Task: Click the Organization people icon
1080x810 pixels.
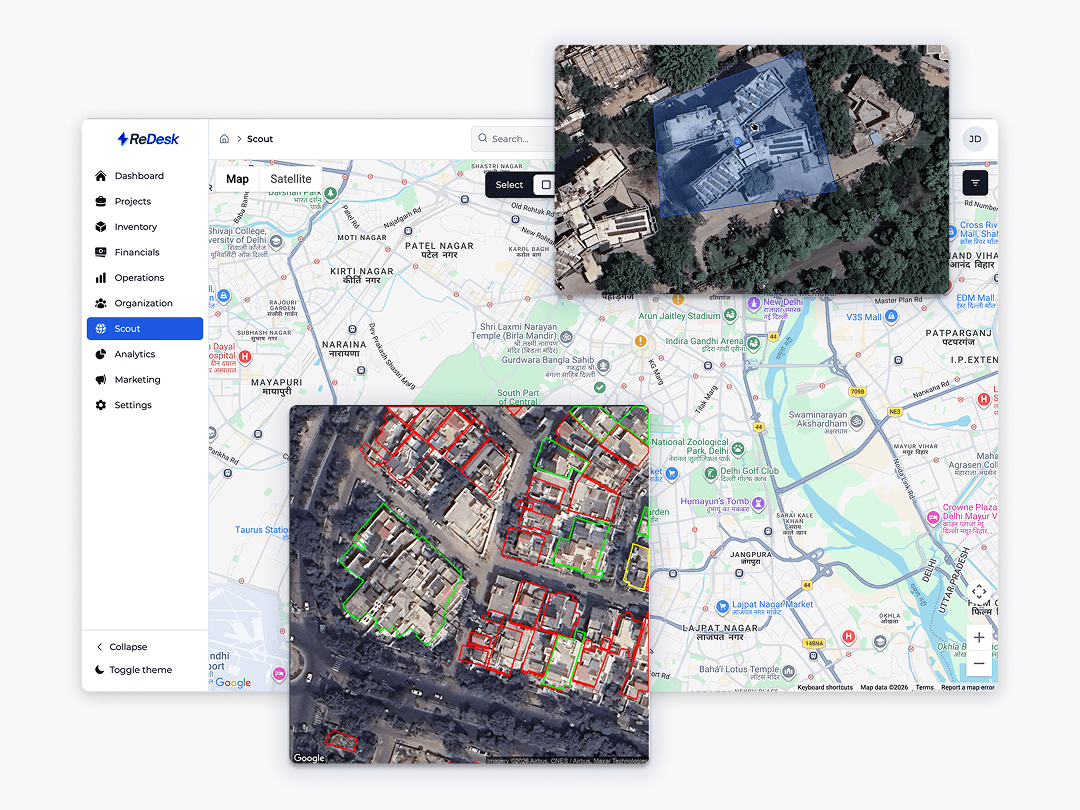Action: 101,303
